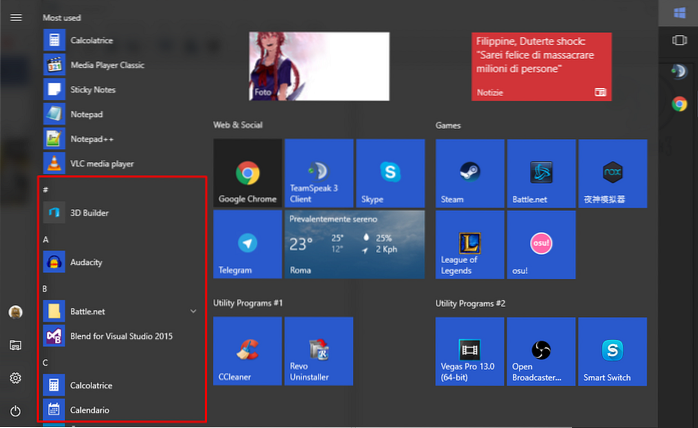Launch the Open Broadcaster tile
The image size is (698, 428).
pos(540,351)
